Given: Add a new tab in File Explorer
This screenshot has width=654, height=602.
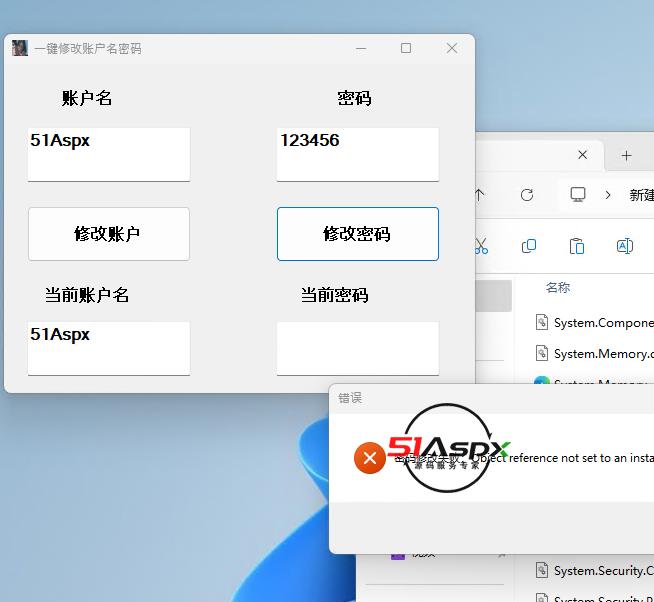Looking at the screenshot, I should 626,156.
